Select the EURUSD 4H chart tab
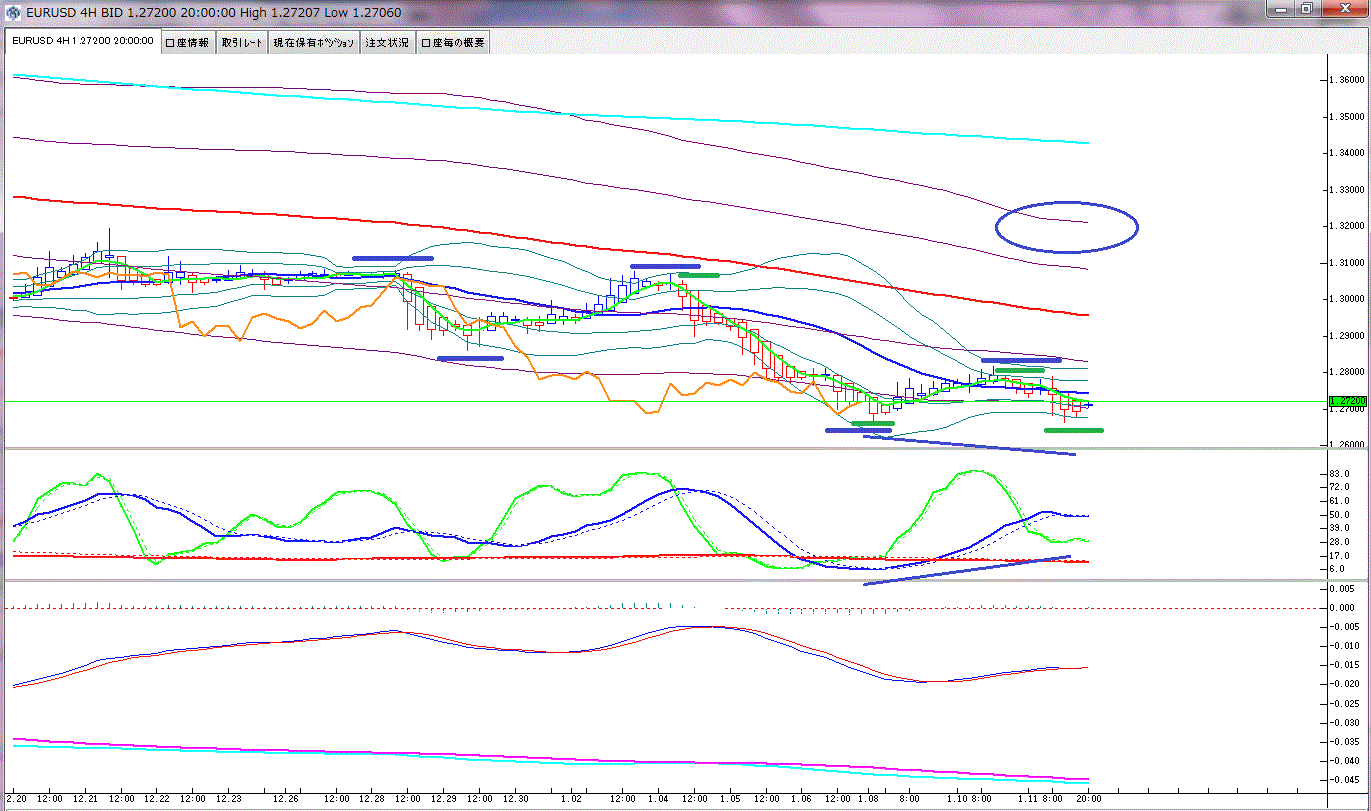Viewport: 1371px width, 811px height. click(82, 42)
